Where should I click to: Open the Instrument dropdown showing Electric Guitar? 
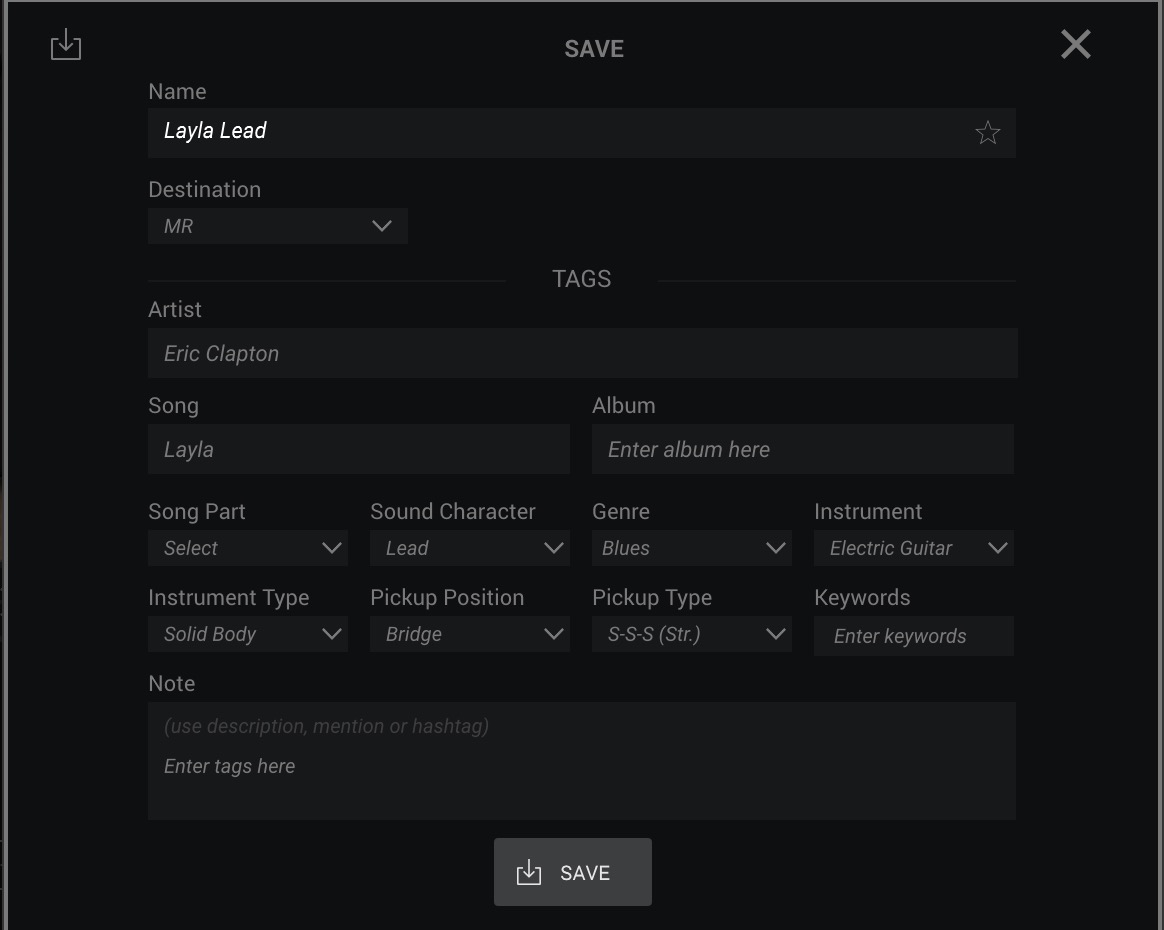click(914, 548)
